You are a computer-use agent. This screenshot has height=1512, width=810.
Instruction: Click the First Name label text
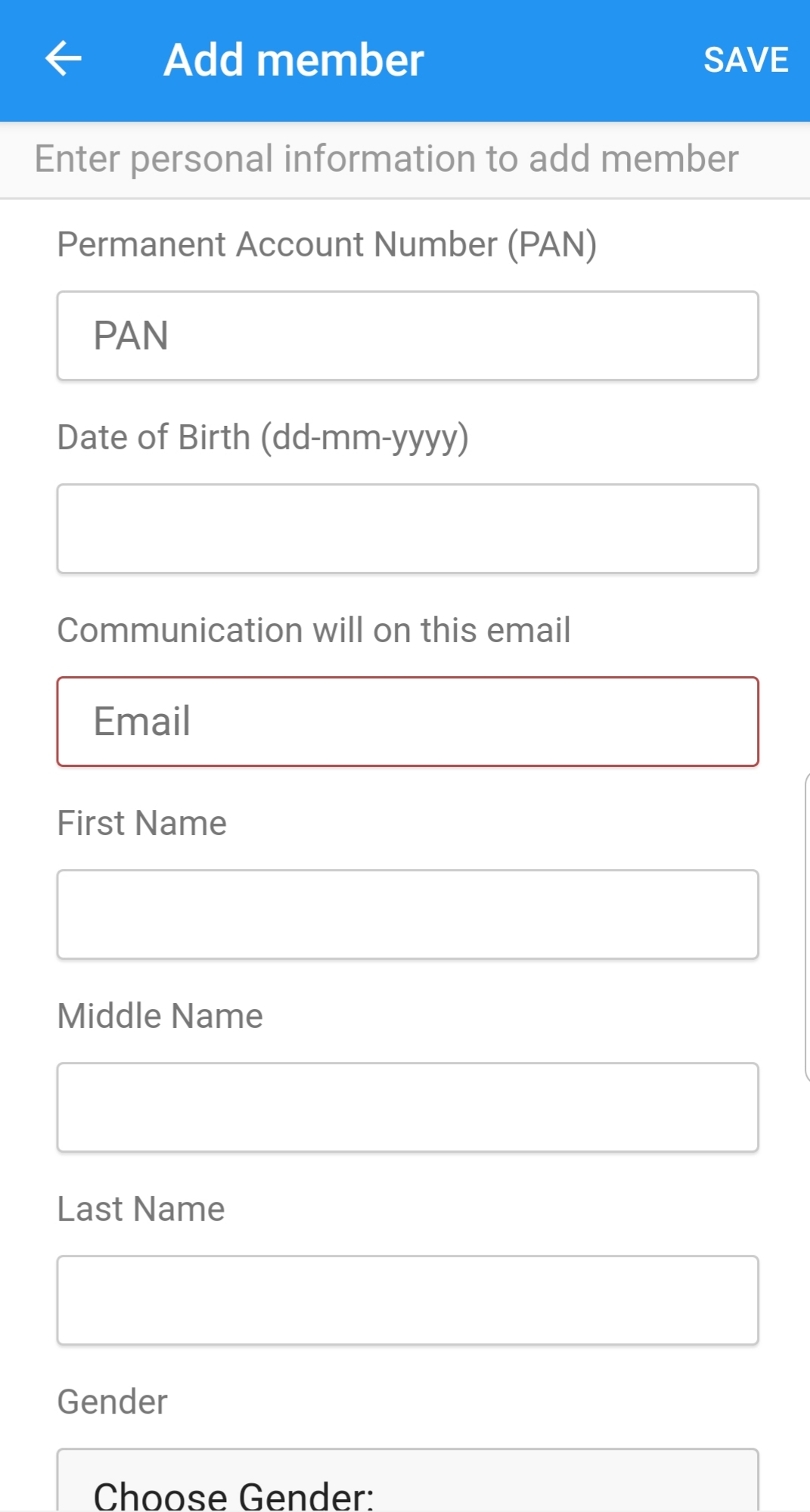pos(142,822)
